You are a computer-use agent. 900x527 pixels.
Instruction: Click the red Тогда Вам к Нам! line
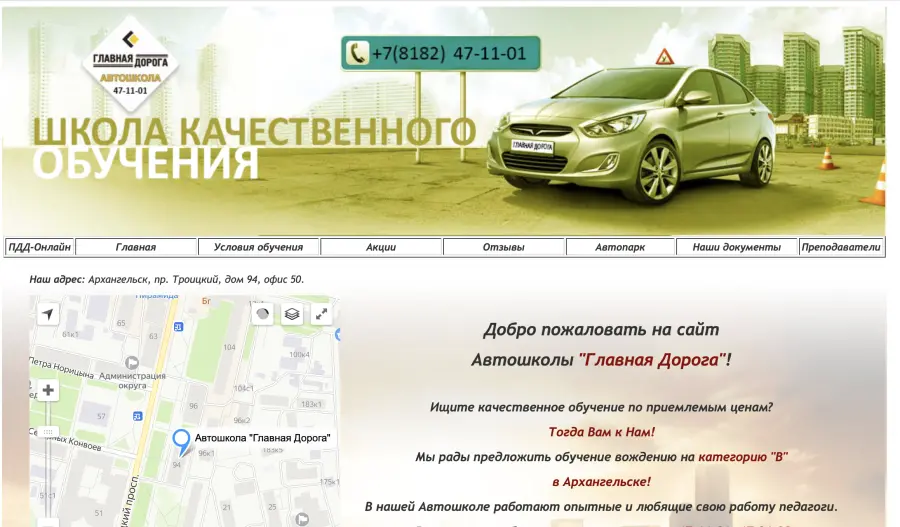coord(601,432)
